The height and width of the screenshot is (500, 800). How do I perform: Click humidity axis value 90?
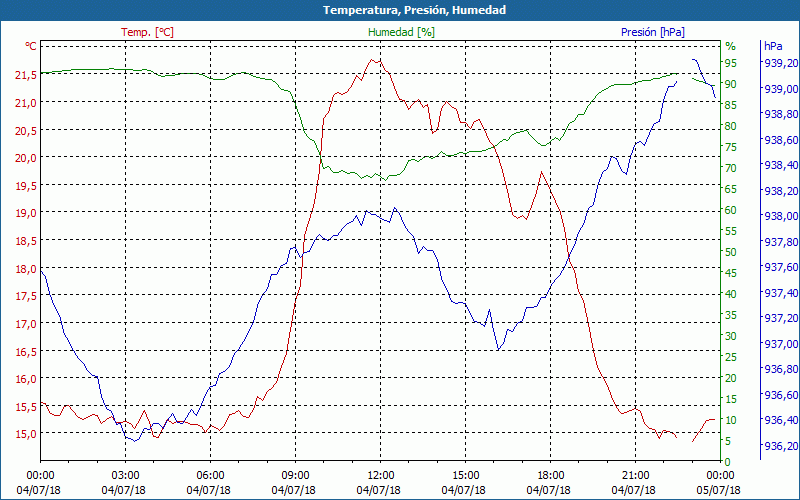coord(731,84)
